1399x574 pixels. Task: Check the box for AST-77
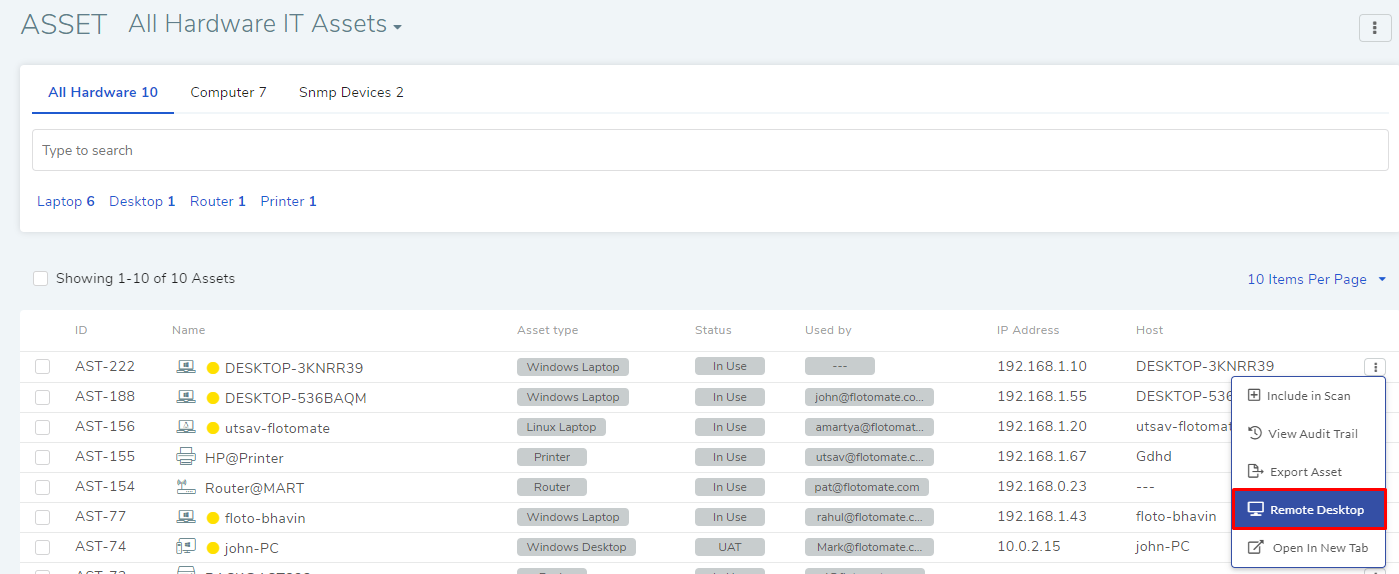[x=42, y=517]
